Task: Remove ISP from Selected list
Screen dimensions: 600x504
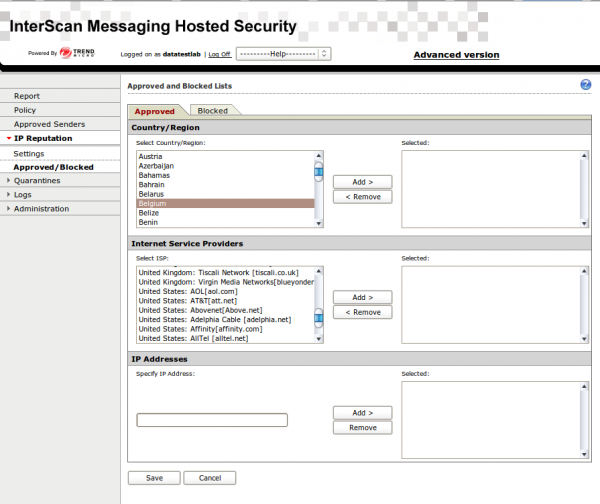Action: point(362,312)
